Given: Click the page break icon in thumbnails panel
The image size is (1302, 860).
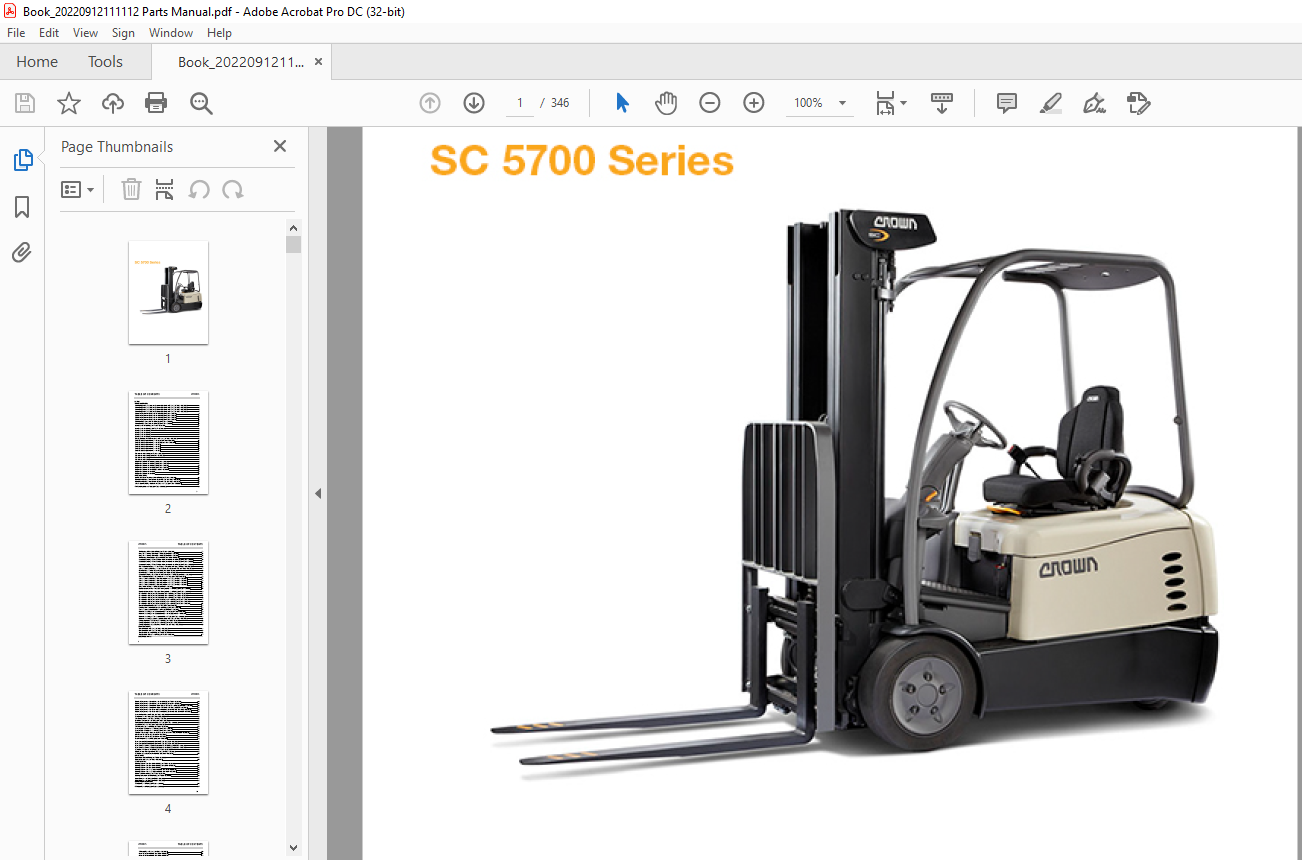Looking at the screenshot, I should (x=165, y=189).
